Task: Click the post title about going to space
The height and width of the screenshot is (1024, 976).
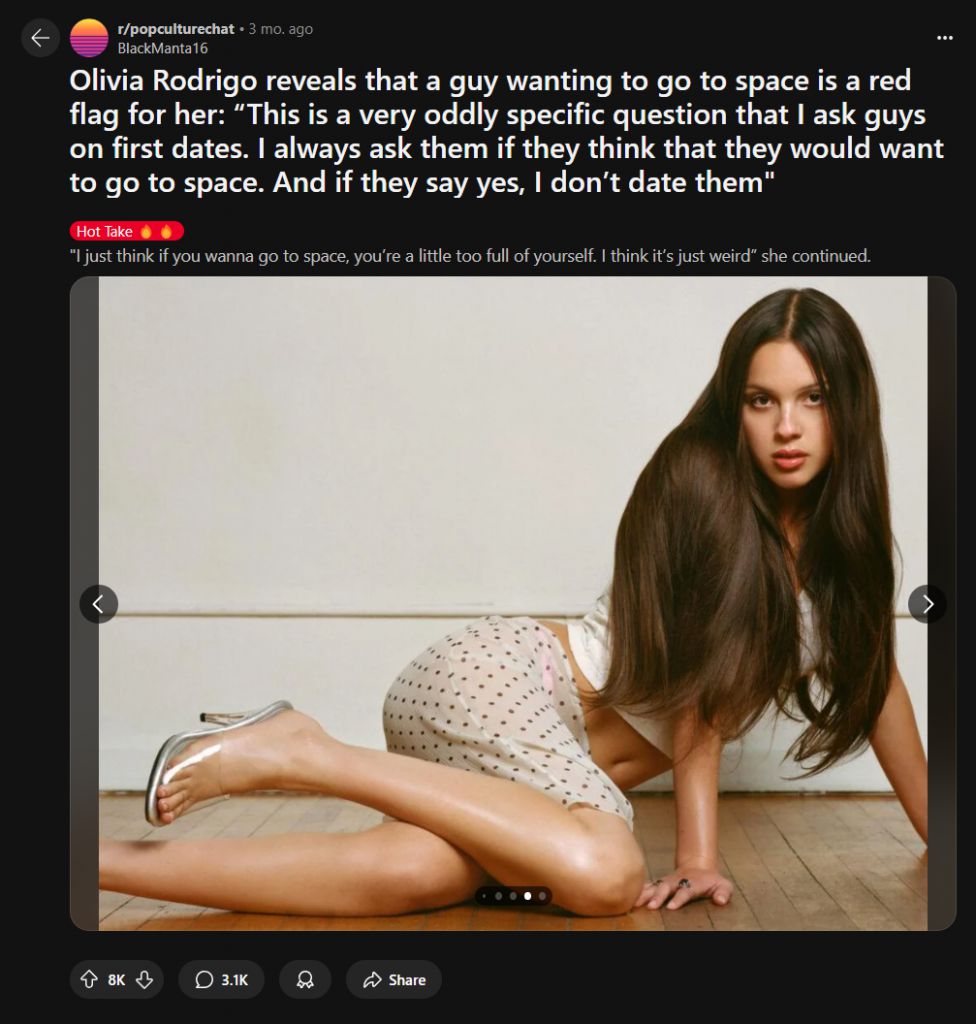Action: pyautogui.click(x=506, y=131)
